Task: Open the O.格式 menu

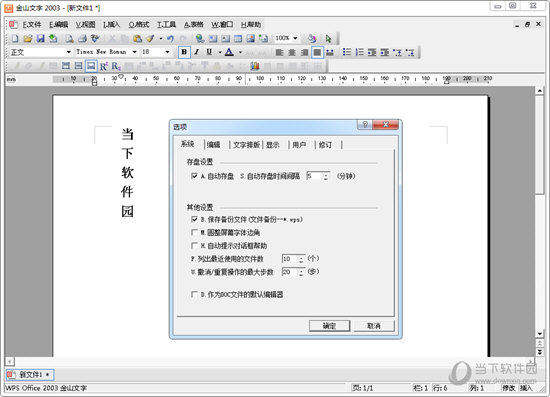Action: (139, 25)
